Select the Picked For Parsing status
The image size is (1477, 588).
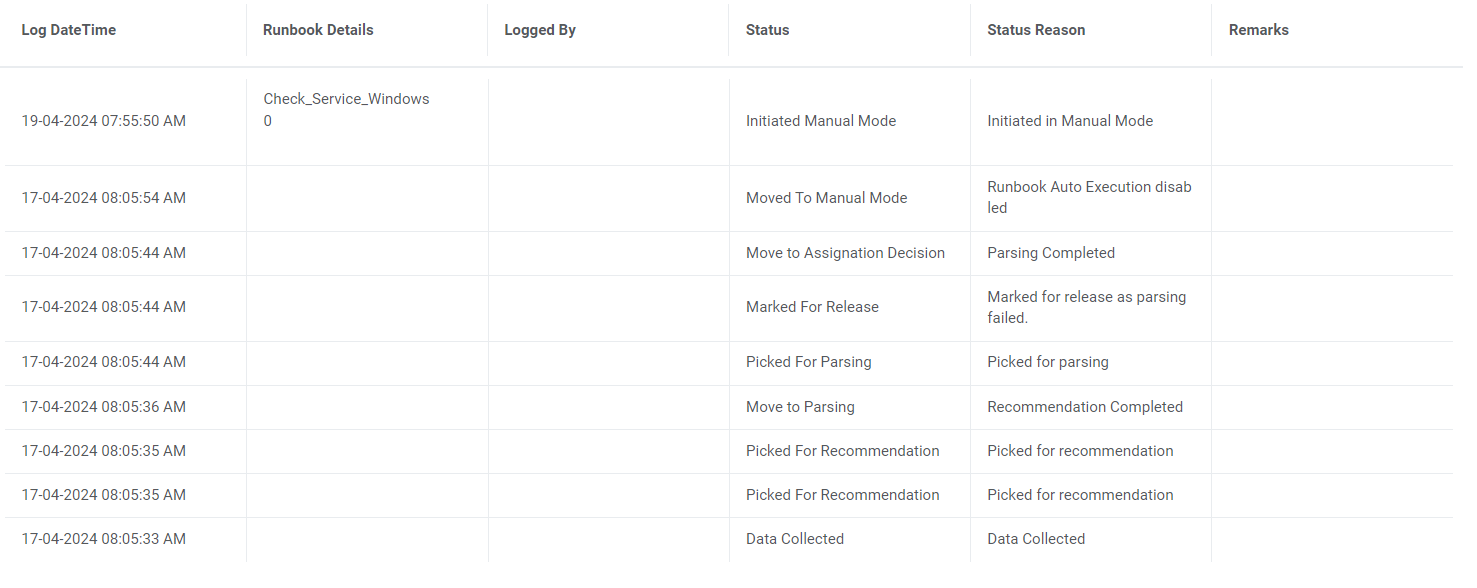(809, 362)
